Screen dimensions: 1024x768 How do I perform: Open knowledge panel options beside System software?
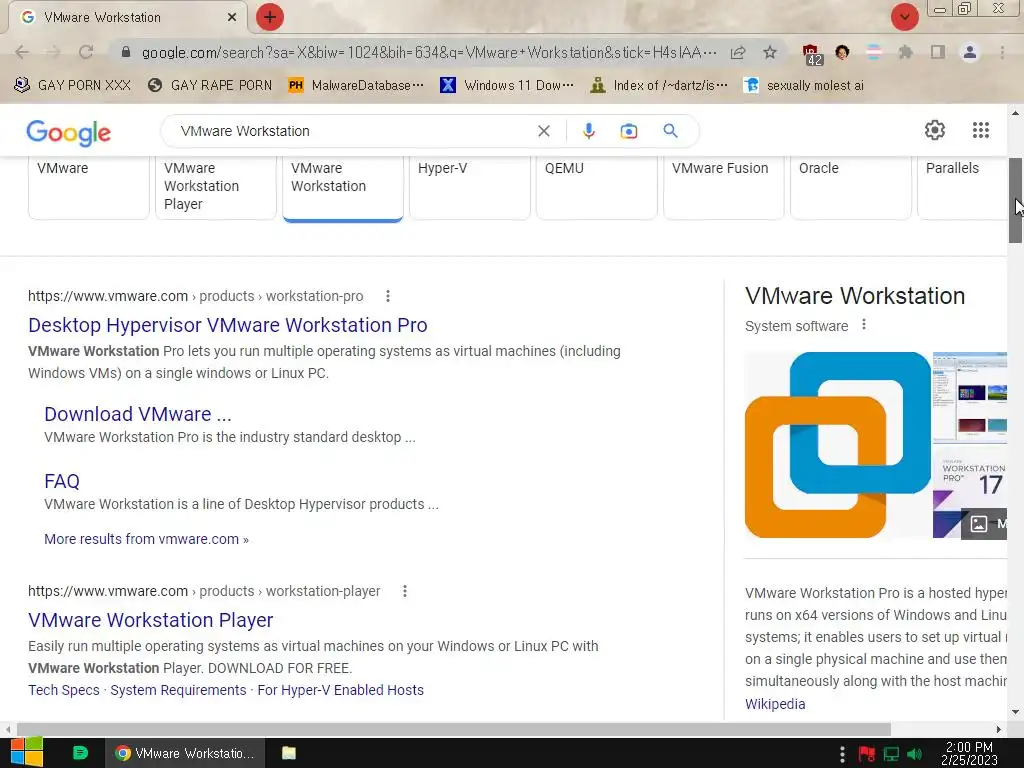[x=864, y=325]
